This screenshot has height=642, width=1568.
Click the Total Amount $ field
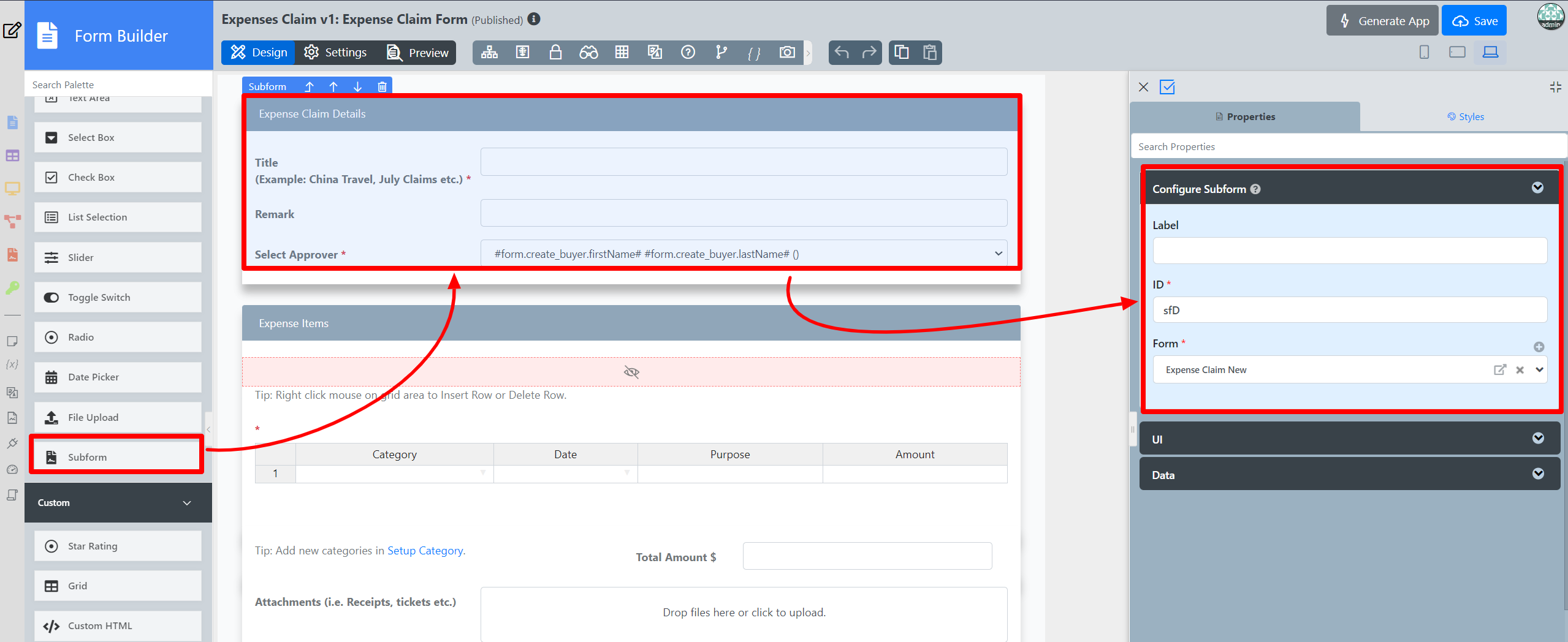867,556
